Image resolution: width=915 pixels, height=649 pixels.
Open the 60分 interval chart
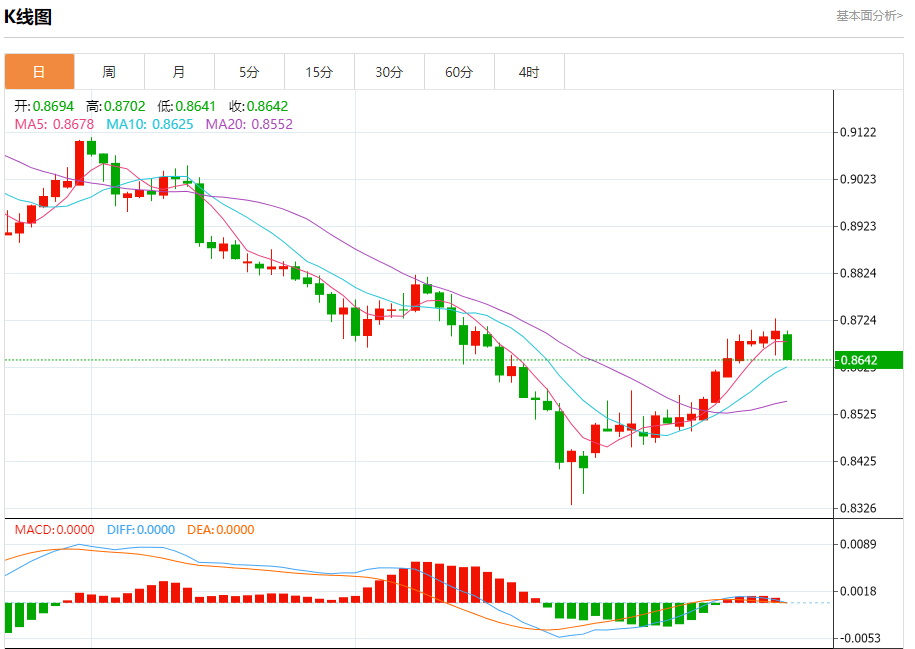click(459, 72)
